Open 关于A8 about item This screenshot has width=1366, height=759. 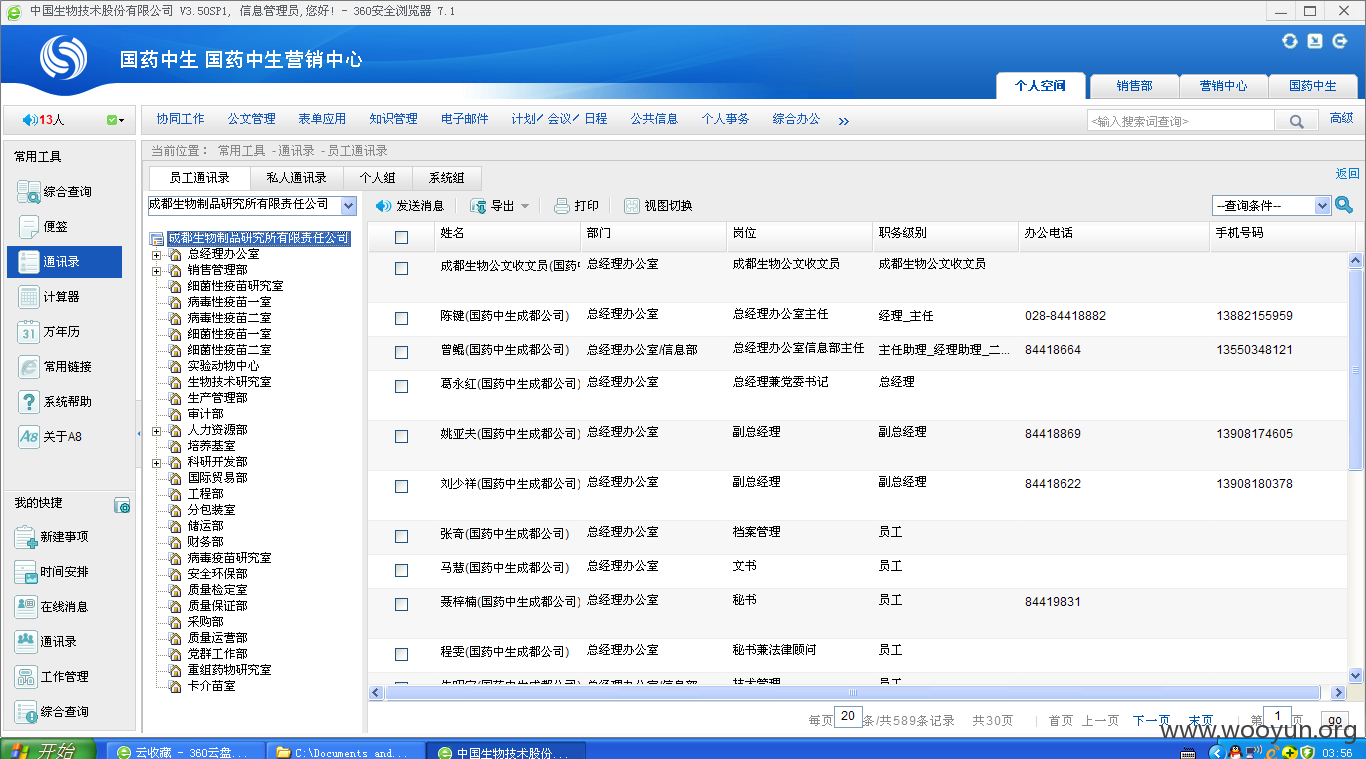(x=52, y=437)
